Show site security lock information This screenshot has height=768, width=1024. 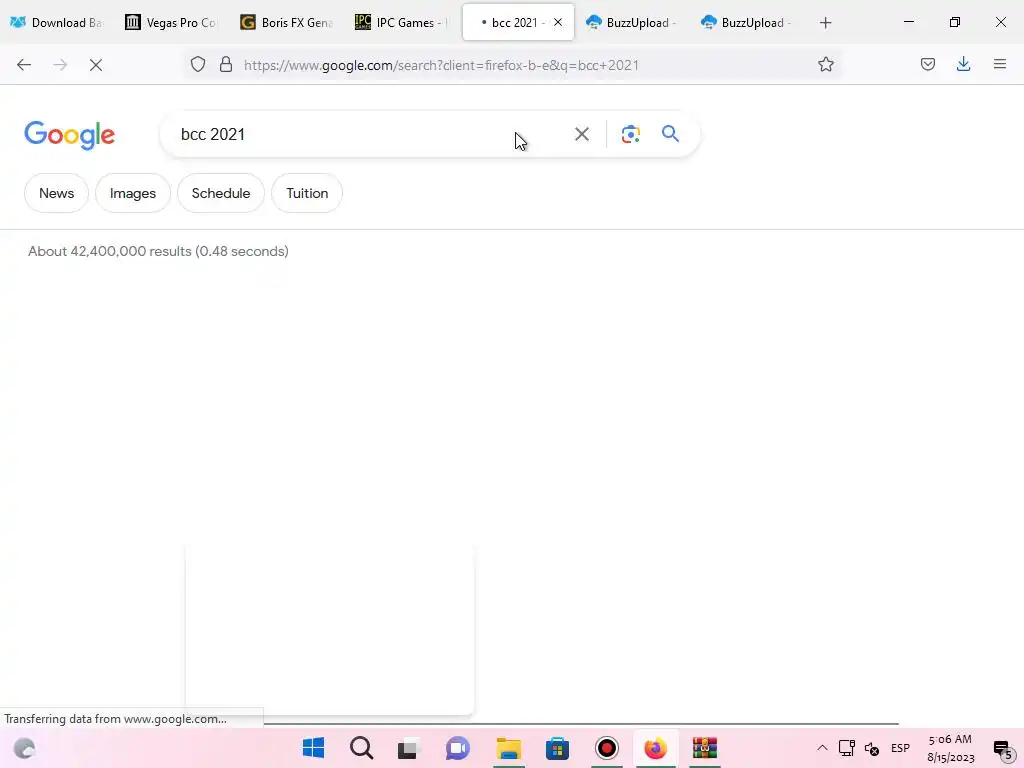click(x=226, y=65)
